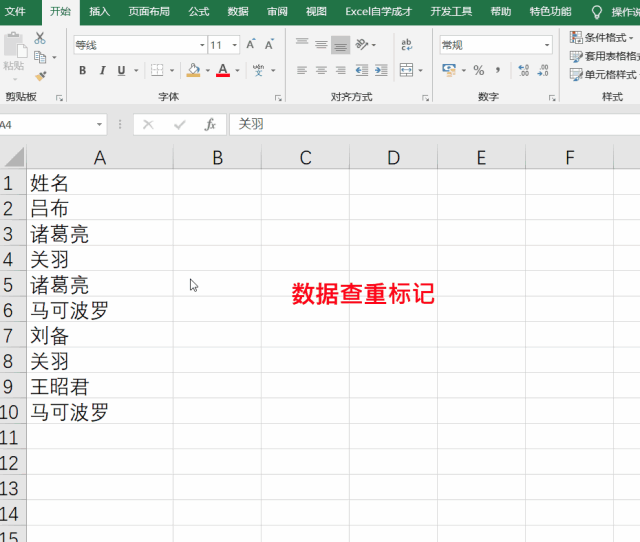The width and height of the screenshot is (640, 542).
Task: Click the Paste clipboard icon
Action: point(15,45)
